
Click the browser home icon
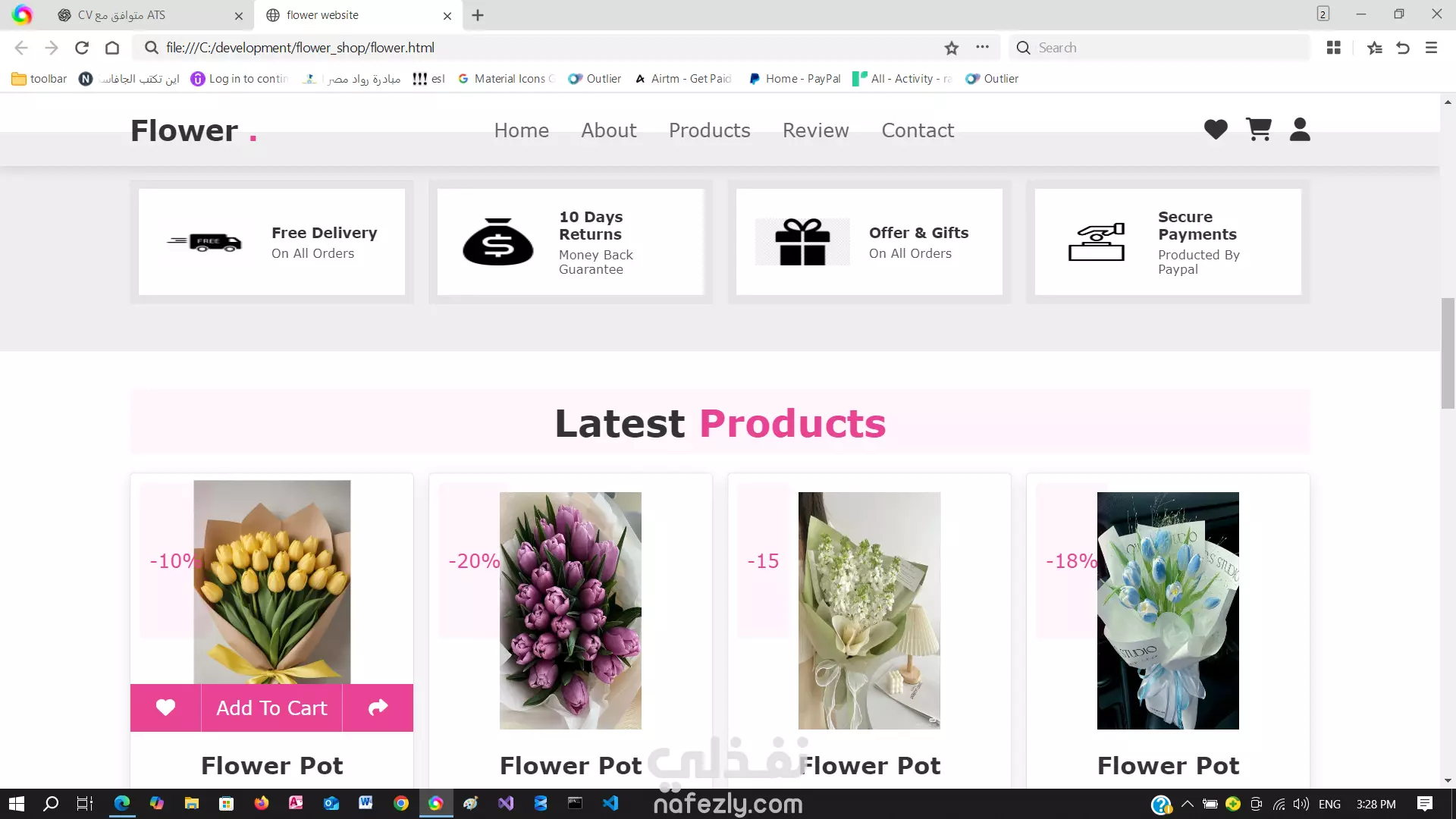tap(112, 48)
